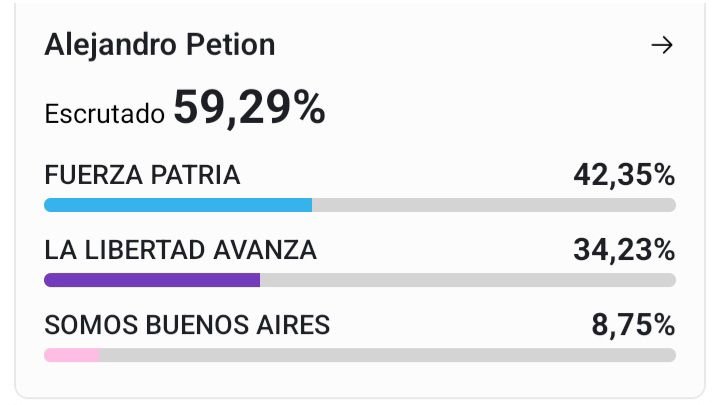
Task: Select the 59,29% counted figure
Action: coord(249,108)
